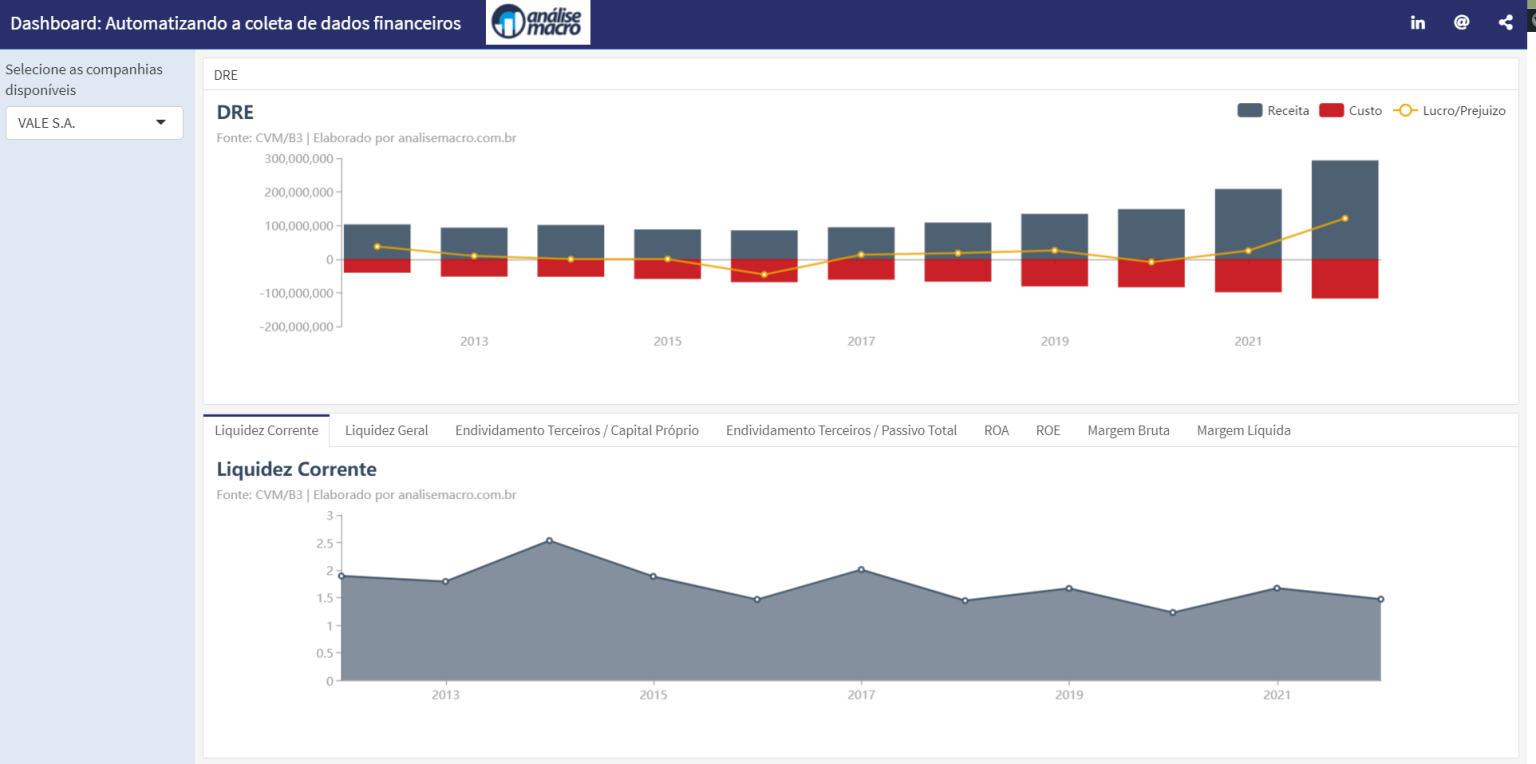Click the Lucro/Prejuizo line marker icon in legend
Image resolution: width=1536 pixels, height=764 pixels.
[x=1404, y=110]
